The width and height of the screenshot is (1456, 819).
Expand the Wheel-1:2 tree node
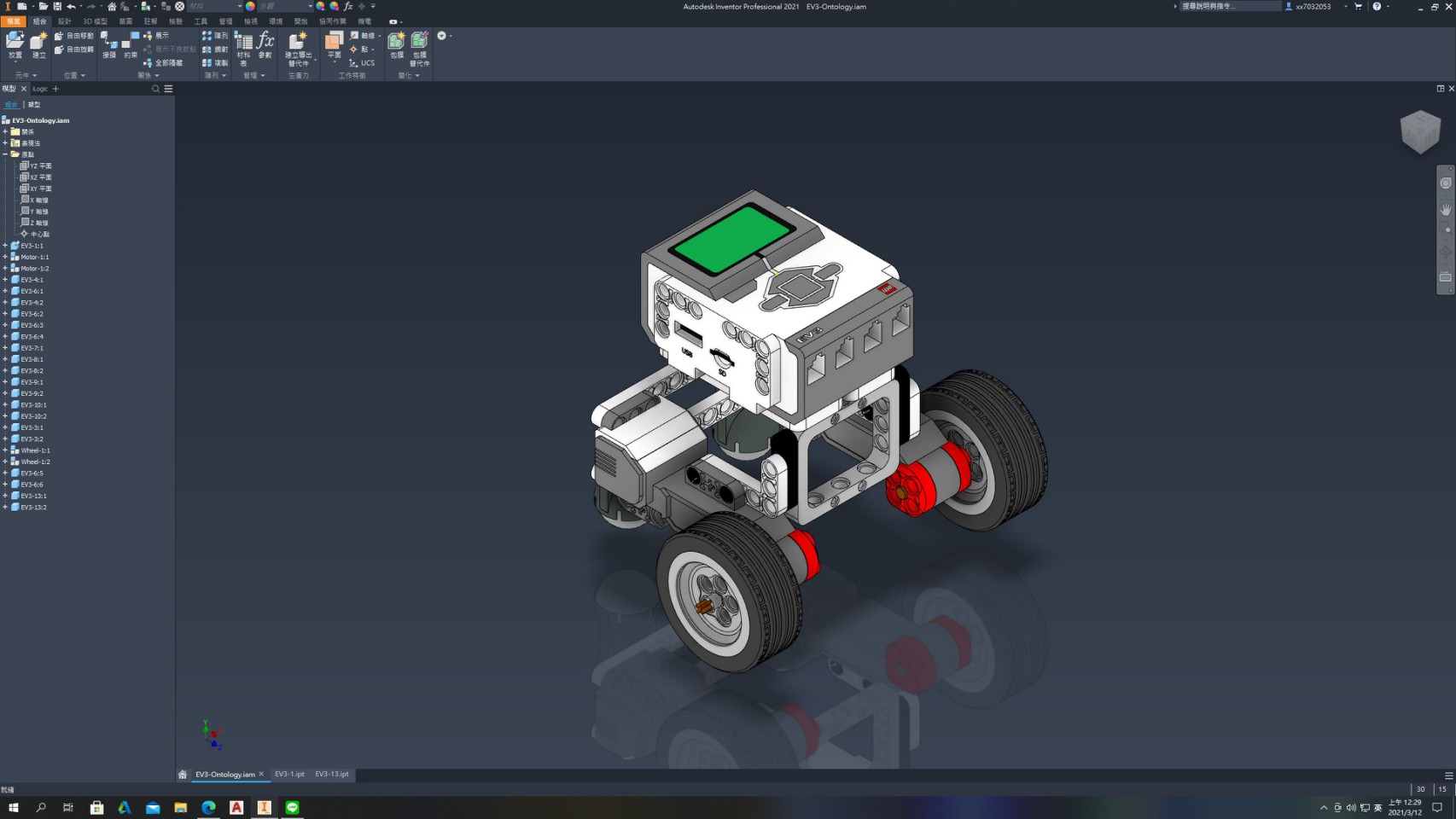tap(5, 462)
